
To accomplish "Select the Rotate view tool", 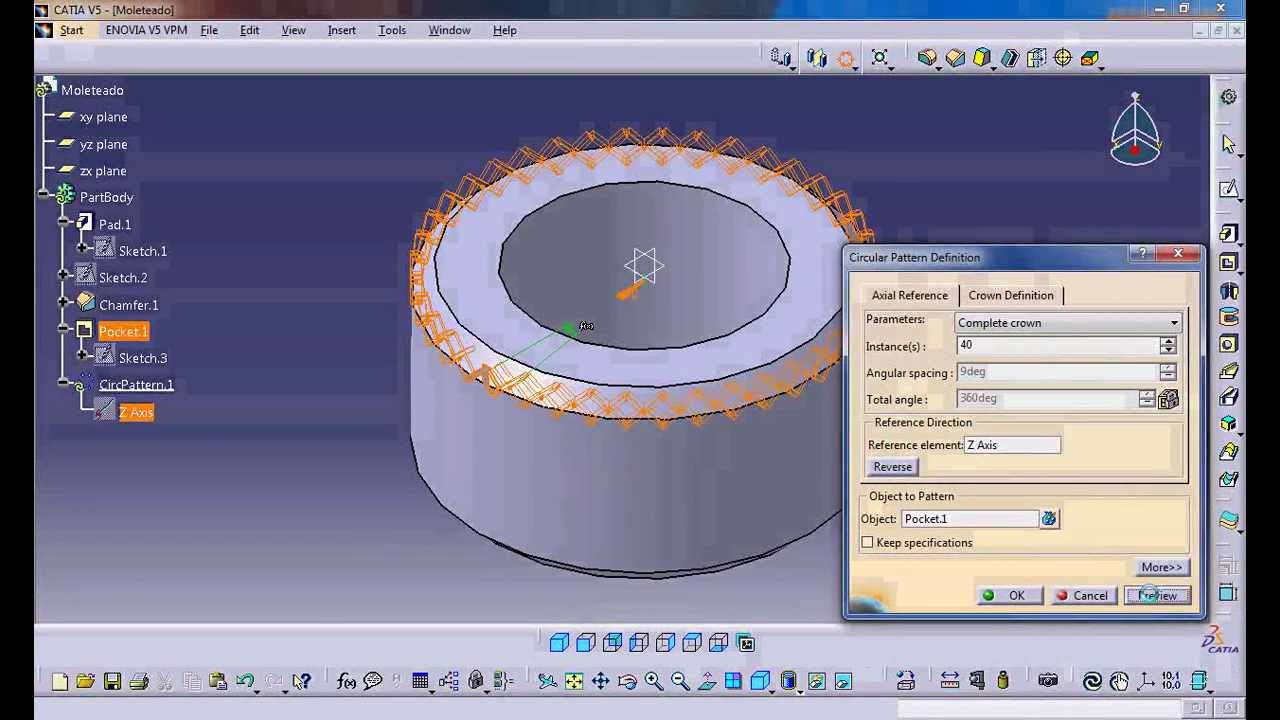I will tap(627, 682).
